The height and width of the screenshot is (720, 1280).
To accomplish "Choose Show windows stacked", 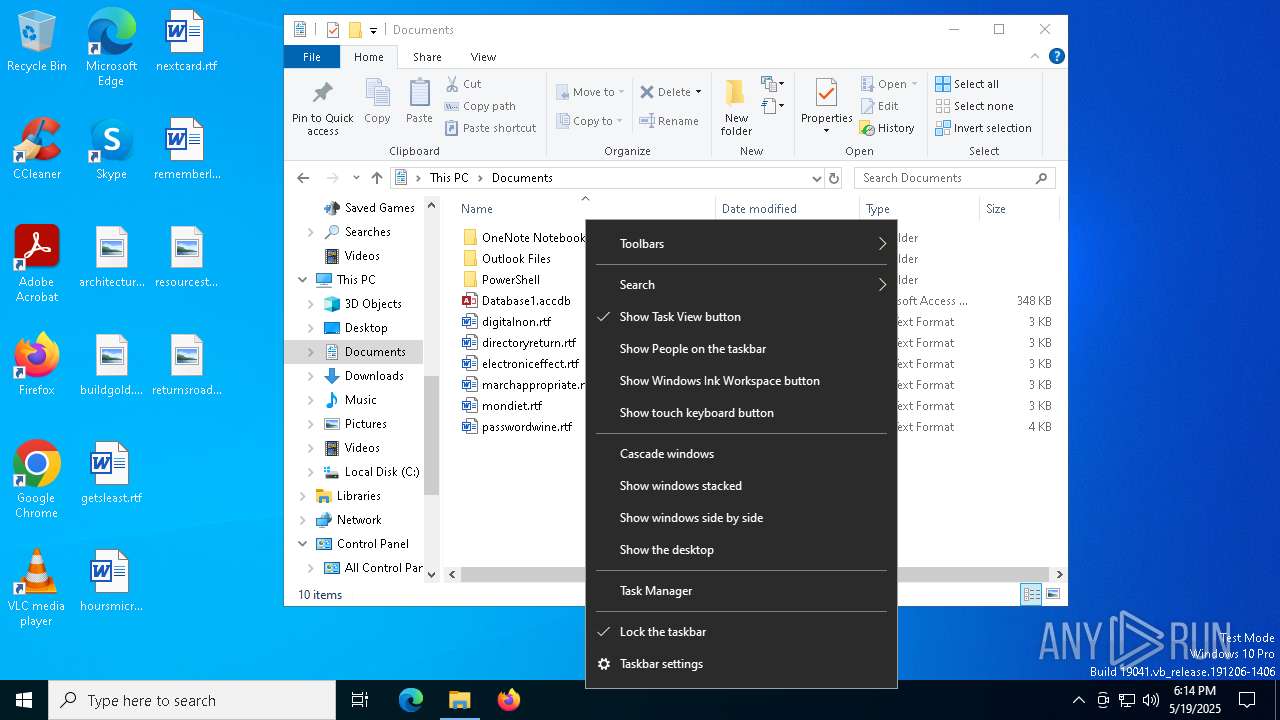I will (741, 486).
